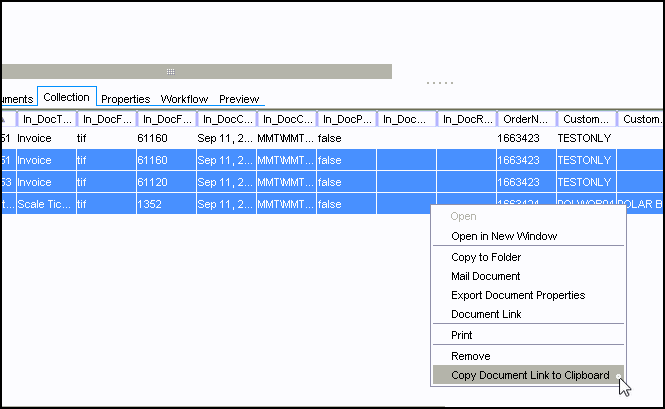Click Mail Document in context menu
The image size is (665, 409).
click(x=485, y=276)
